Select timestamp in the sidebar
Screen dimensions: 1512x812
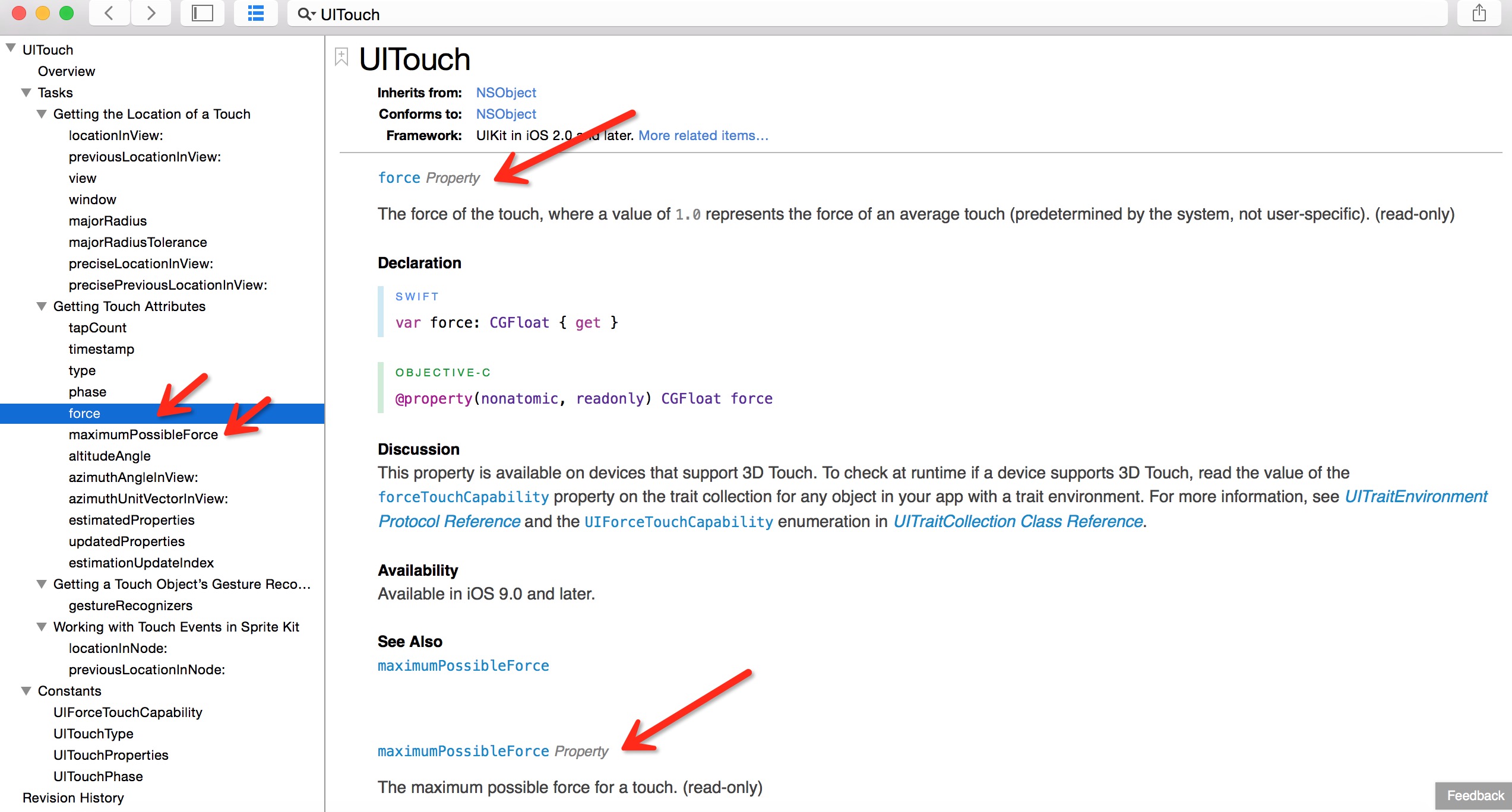point(102,349)
